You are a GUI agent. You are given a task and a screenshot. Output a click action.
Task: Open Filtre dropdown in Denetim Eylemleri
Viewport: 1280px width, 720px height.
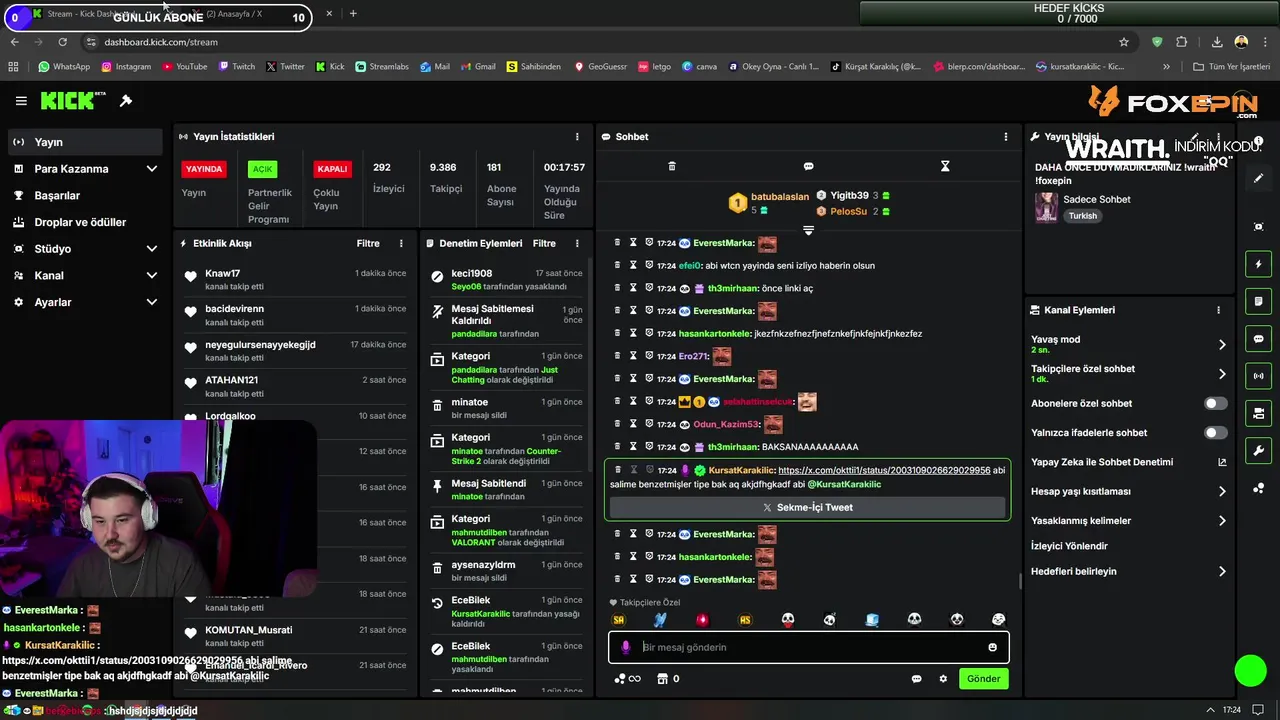[544, 243]
